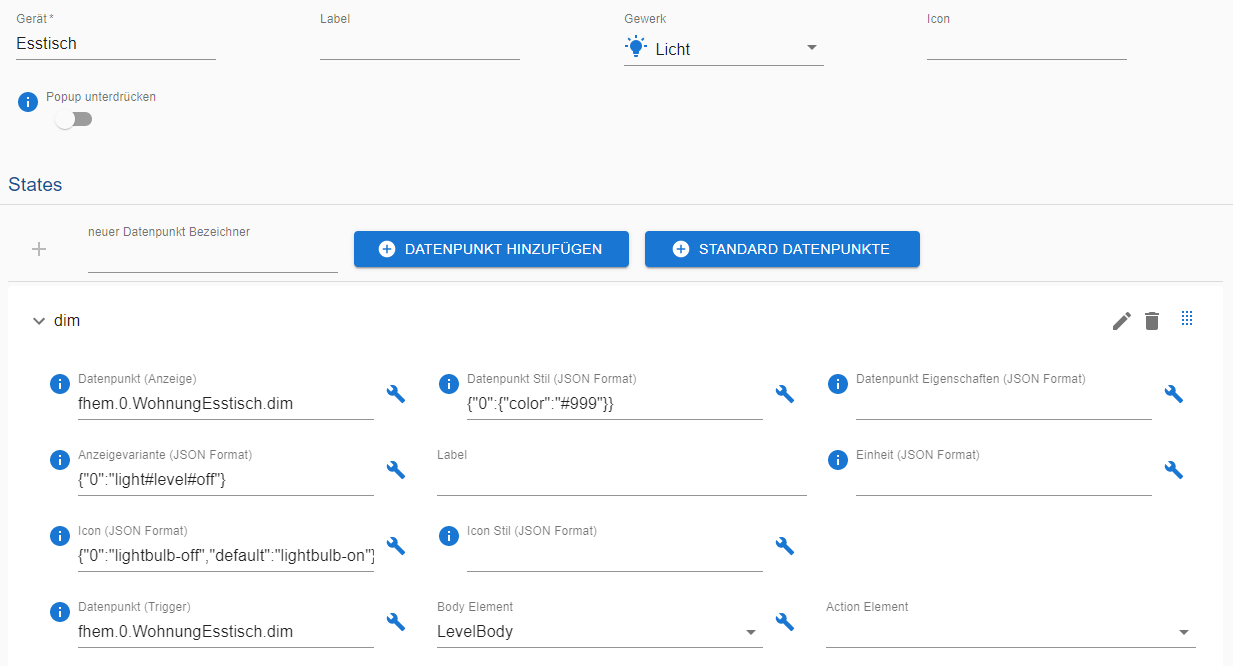Click info icon for Einheit field
This screenshot has height=666, width=1233.
pos(838,460)
